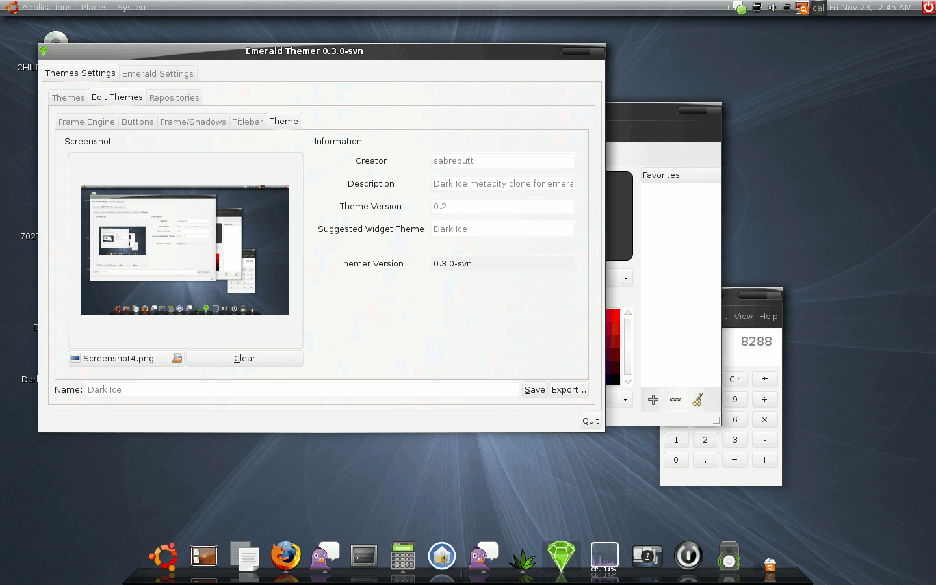Image resolution: width=936 pixels, height=585 pixels.
Task: Switch to the Titlebar tab
Action: coord(247,121)
